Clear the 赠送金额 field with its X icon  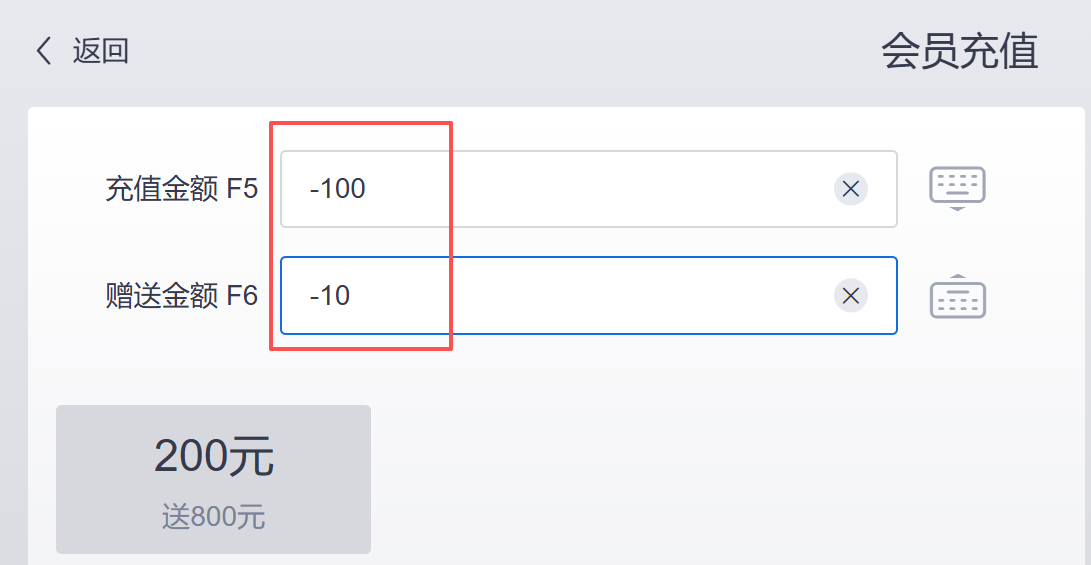coord(850,295)
